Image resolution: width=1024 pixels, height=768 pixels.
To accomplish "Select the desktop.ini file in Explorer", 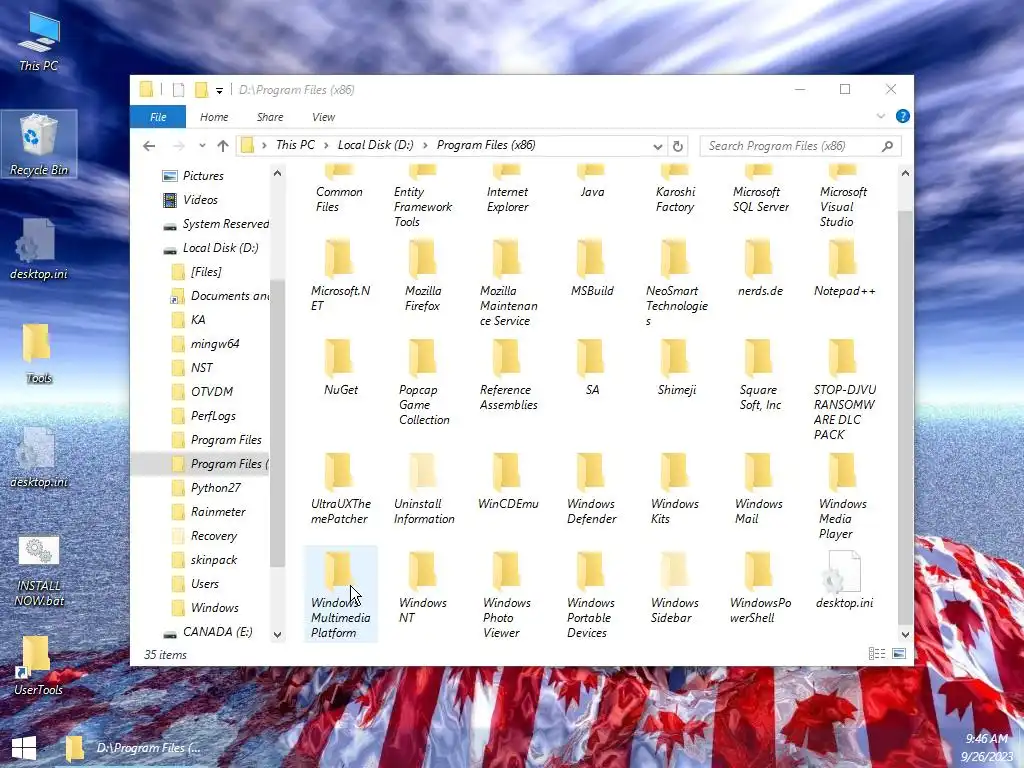I will (x=843, y=580).
